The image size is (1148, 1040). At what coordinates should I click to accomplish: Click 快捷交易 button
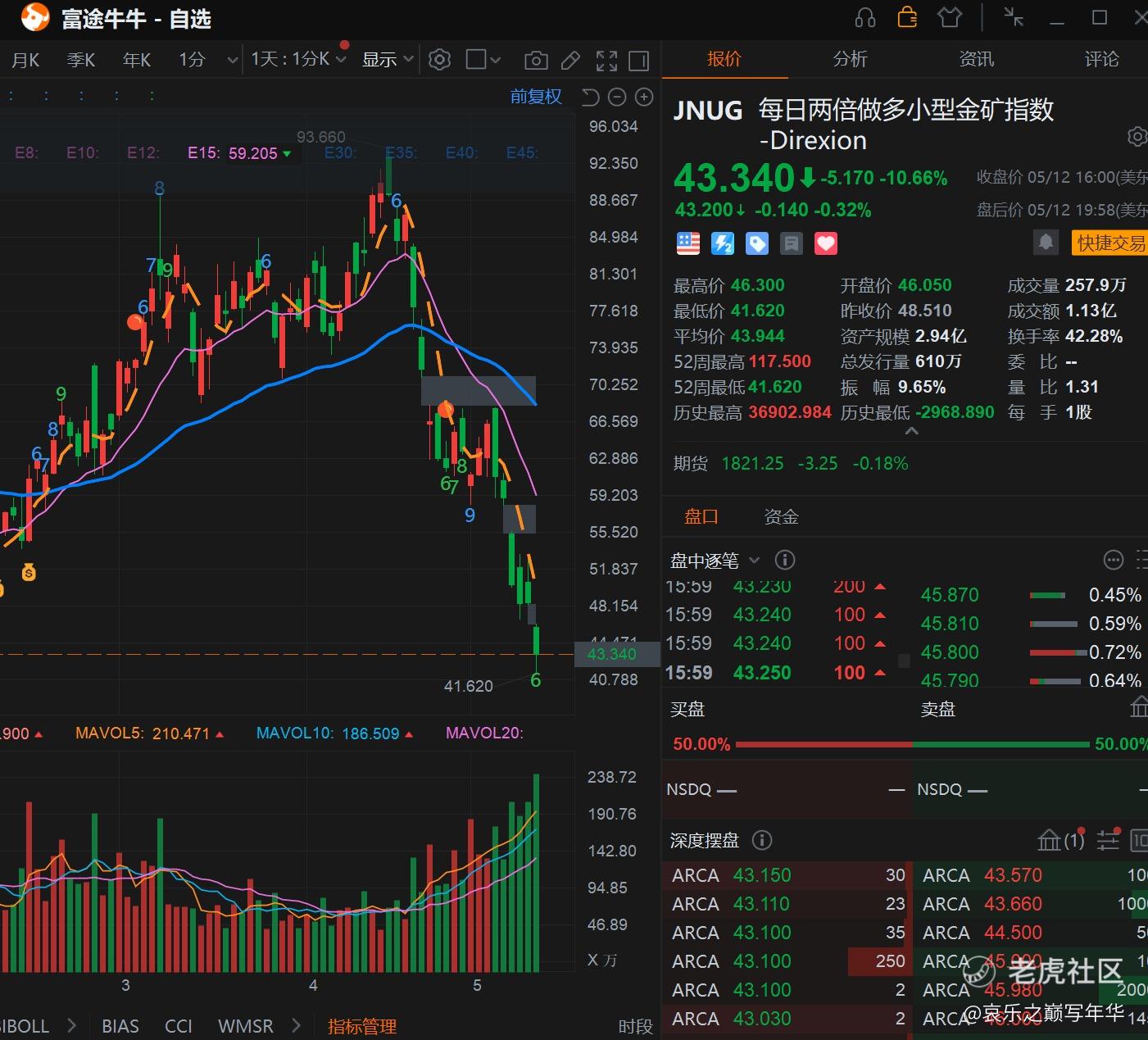1110,243
